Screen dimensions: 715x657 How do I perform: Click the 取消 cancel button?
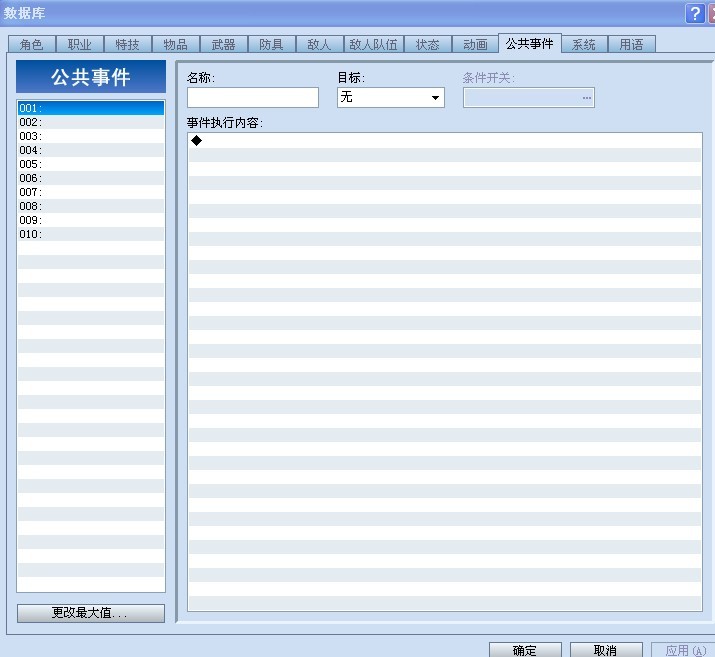606,650
